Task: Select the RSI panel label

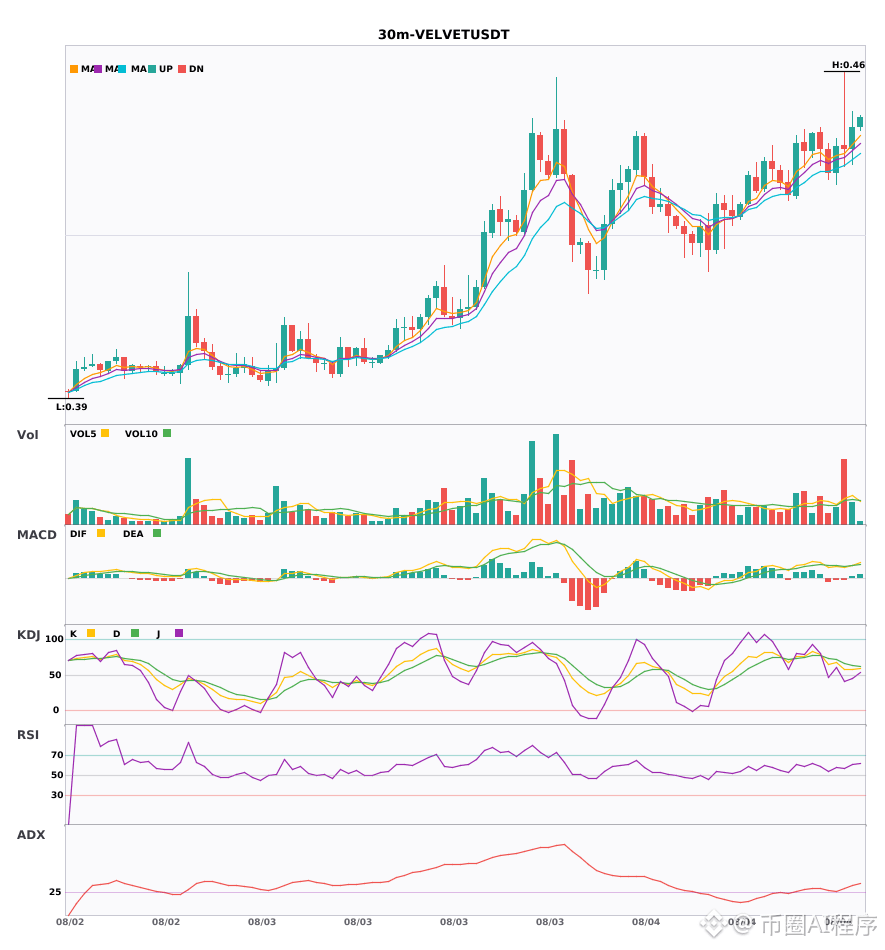Action: (x=28, y=735)
